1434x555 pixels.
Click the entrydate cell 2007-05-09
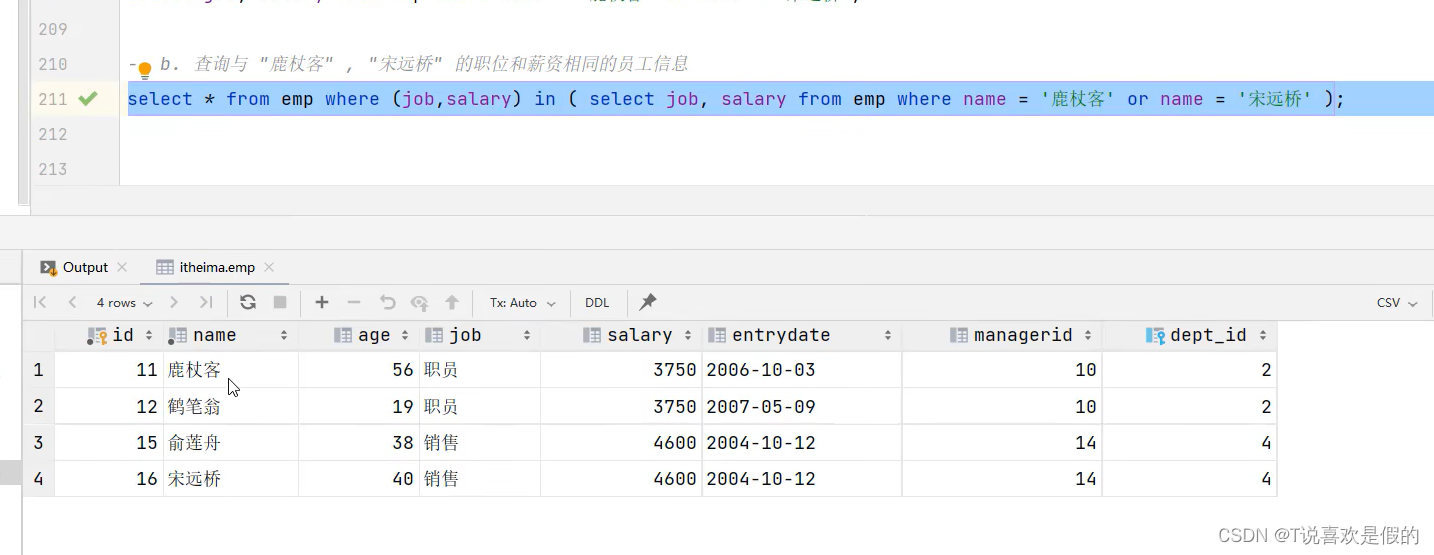point(802,407)
